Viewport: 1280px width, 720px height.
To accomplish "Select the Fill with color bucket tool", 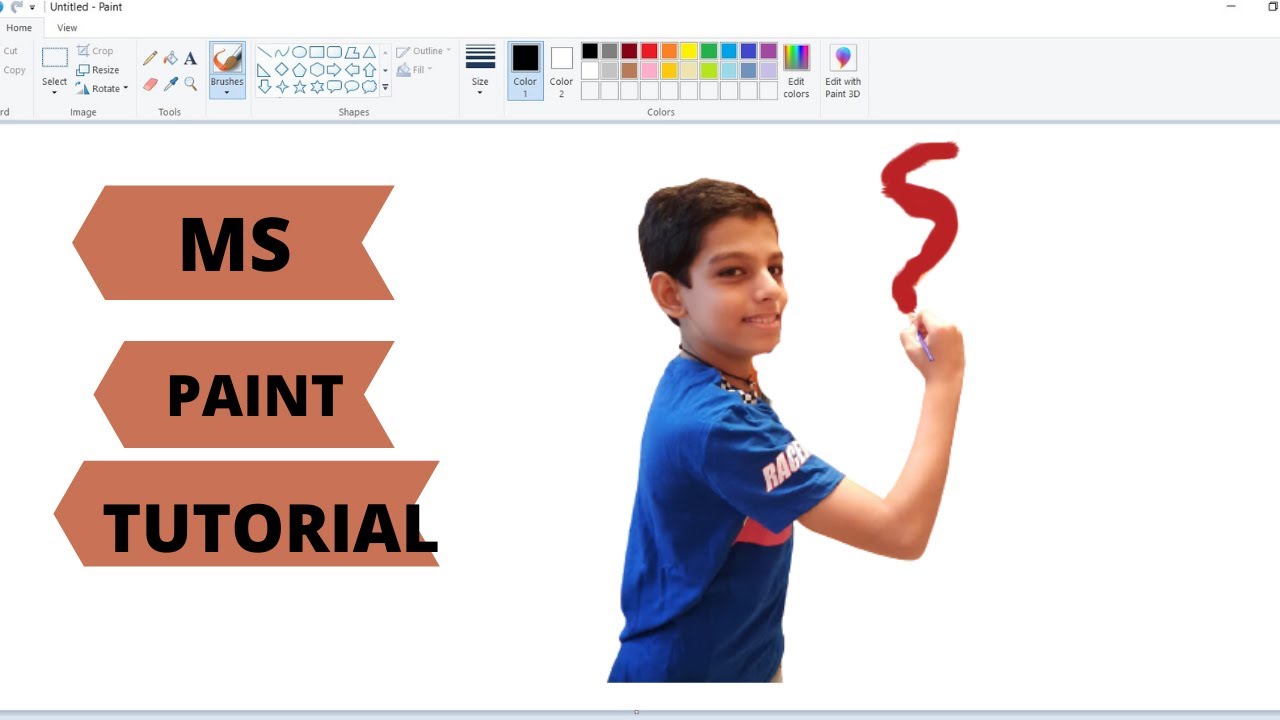I will 170,59.
